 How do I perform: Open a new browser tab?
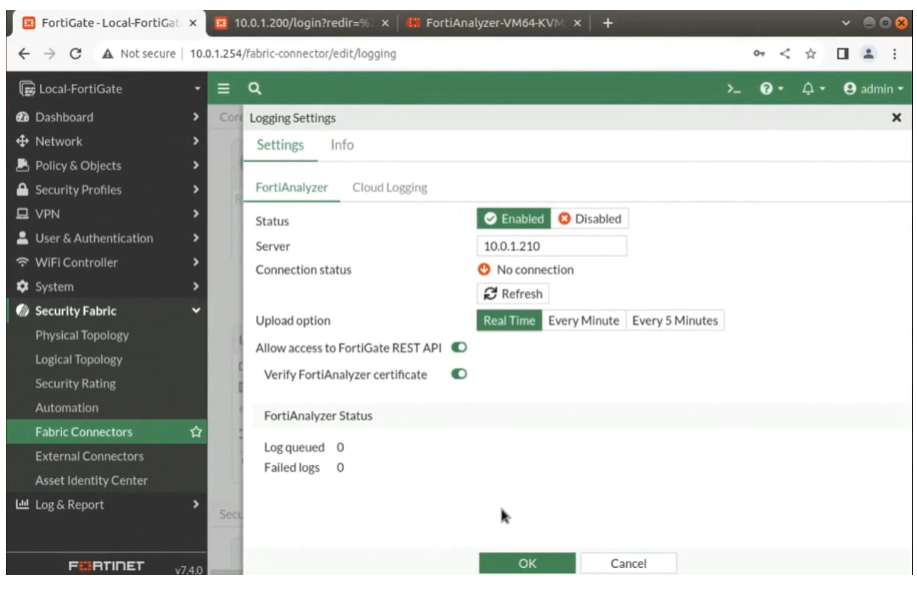coord(608,23)
